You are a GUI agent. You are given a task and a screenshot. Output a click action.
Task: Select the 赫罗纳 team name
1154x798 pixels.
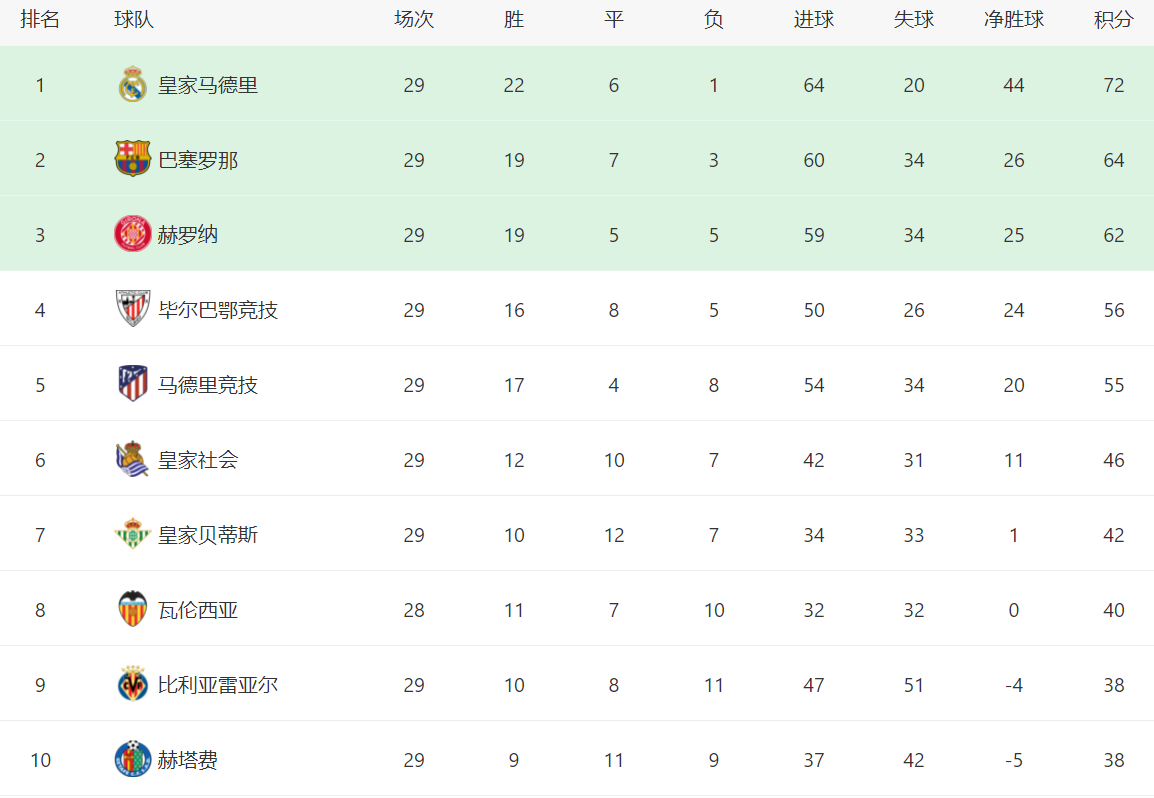tap(188, 235)
